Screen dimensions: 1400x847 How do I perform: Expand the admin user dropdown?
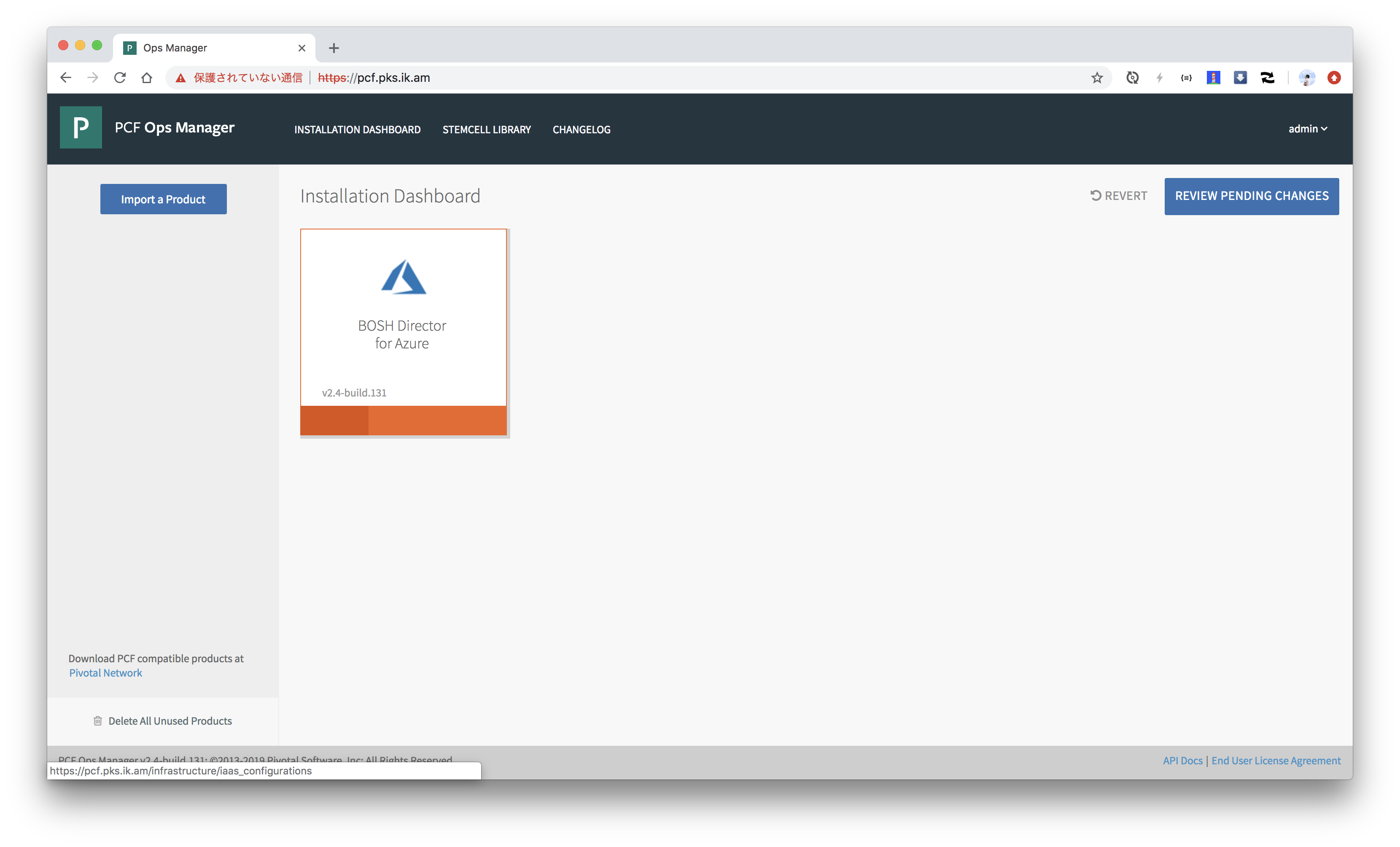point(1307,129)
